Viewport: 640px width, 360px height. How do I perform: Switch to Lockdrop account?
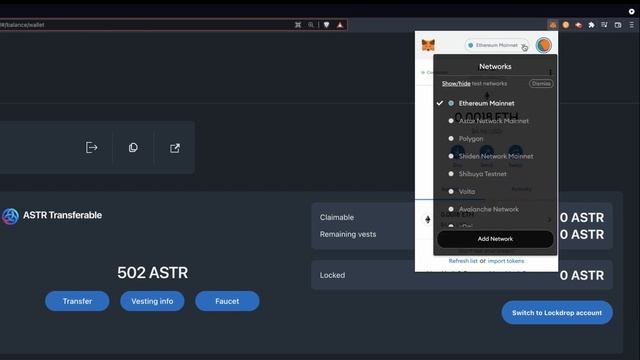click(x=557, y=313)
